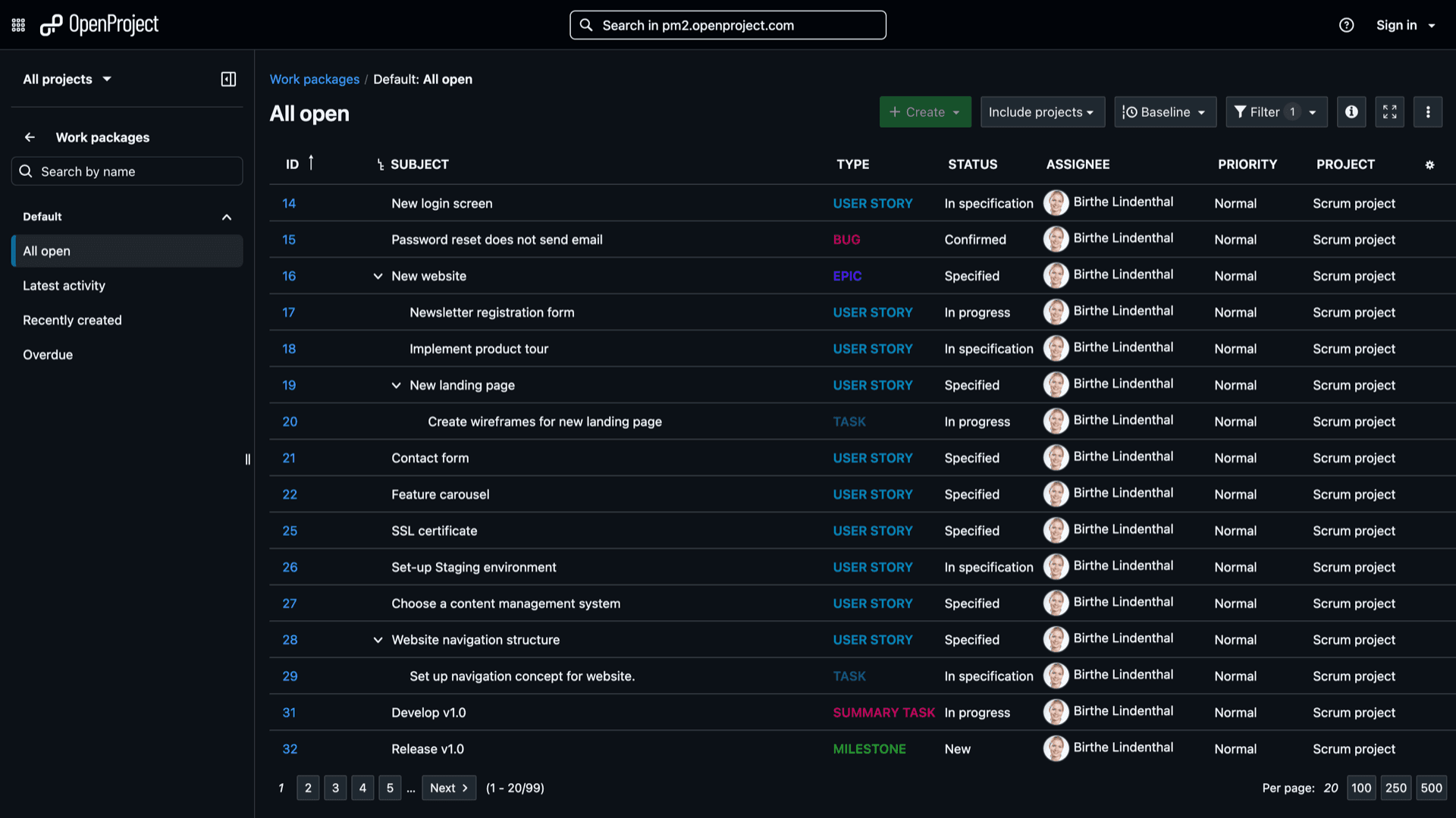Click the BUG type cell
This screenshot has width=1456, height=818.
coord(846,240)
